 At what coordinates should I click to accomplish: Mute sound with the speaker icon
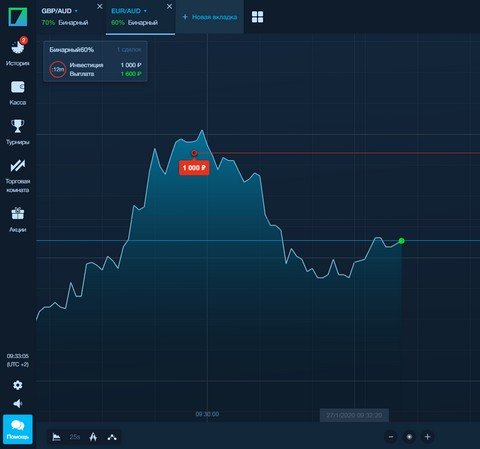[x=18, y=403]
